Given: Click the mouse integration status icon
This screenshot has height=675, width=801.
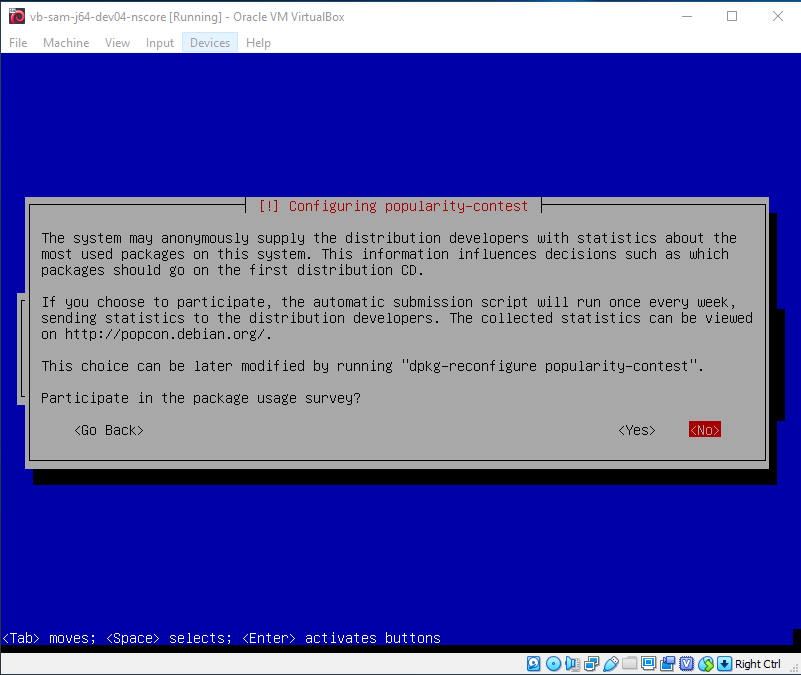Looking at the screenshot, I should point(705,663).
